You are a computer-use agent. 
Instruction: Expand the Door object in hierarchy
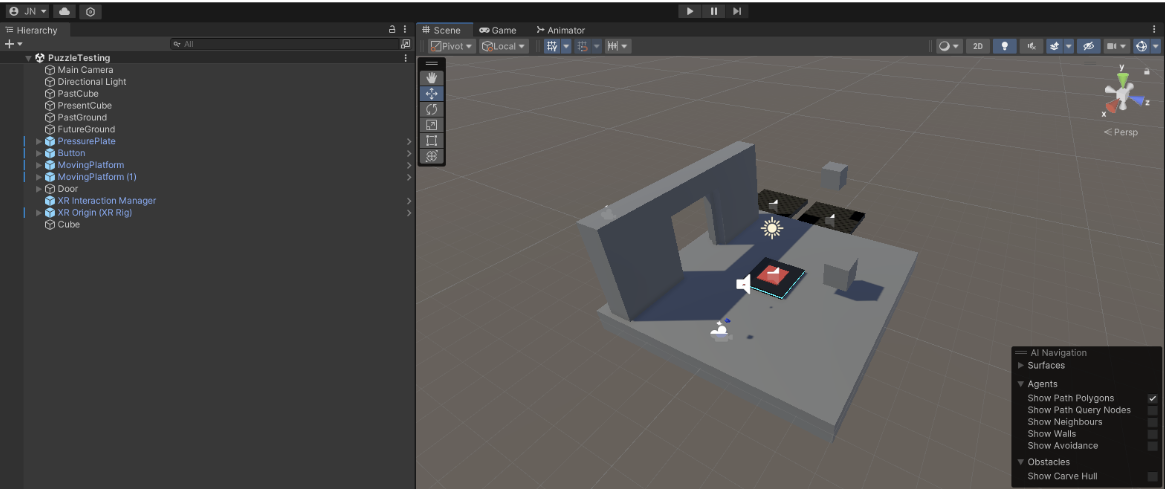click(x=39, y=189)
